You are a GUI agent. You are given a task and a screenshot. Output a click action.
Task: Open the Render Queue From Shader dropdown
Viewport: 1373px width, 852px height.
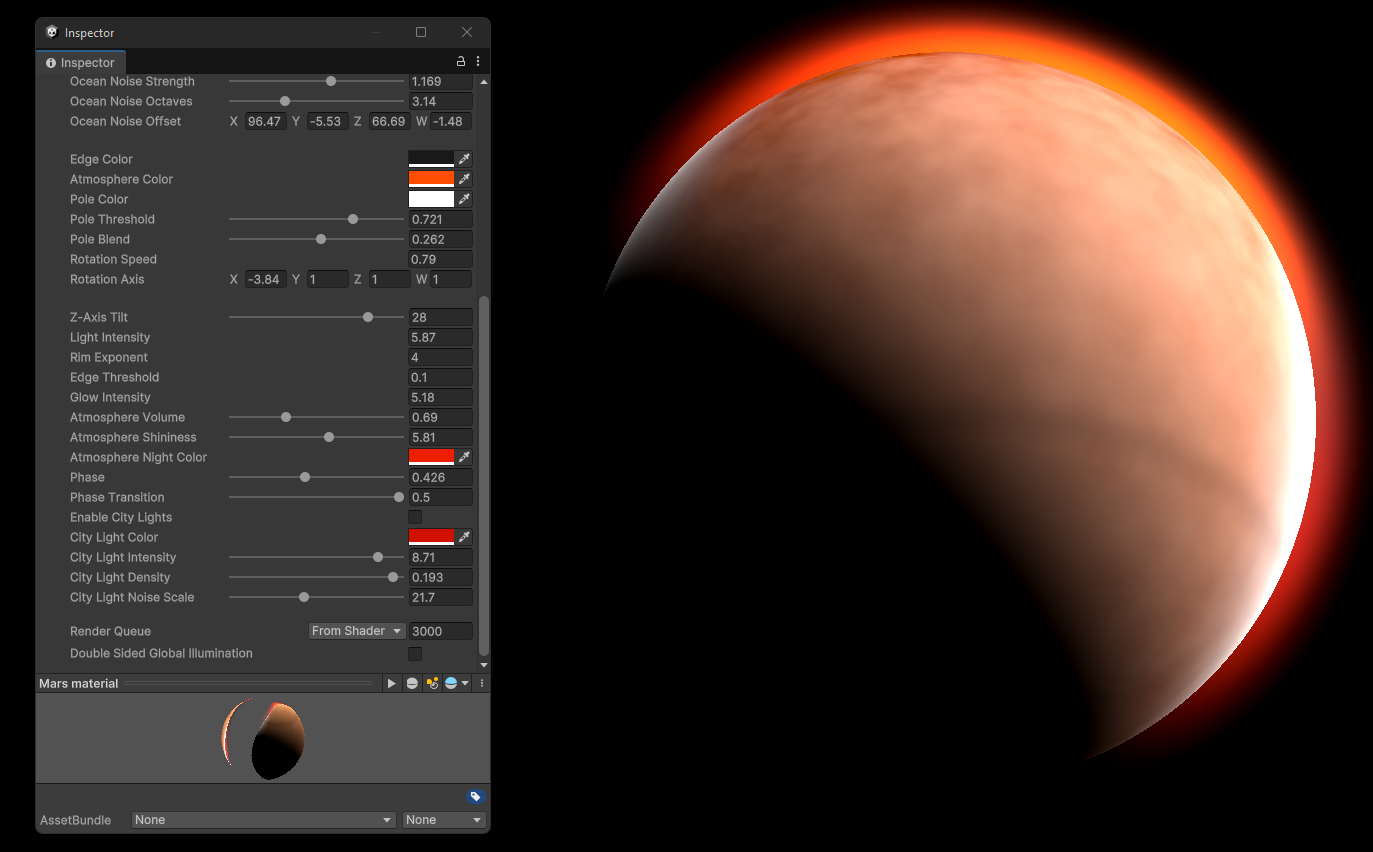356,631
